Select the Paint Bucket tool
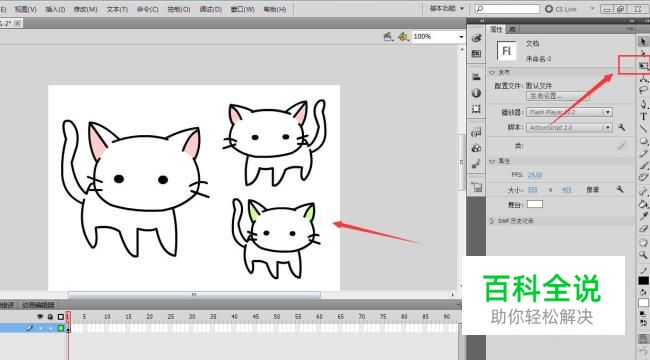The height and width of the screenshot is (360, 650). [x=643, y=204]
